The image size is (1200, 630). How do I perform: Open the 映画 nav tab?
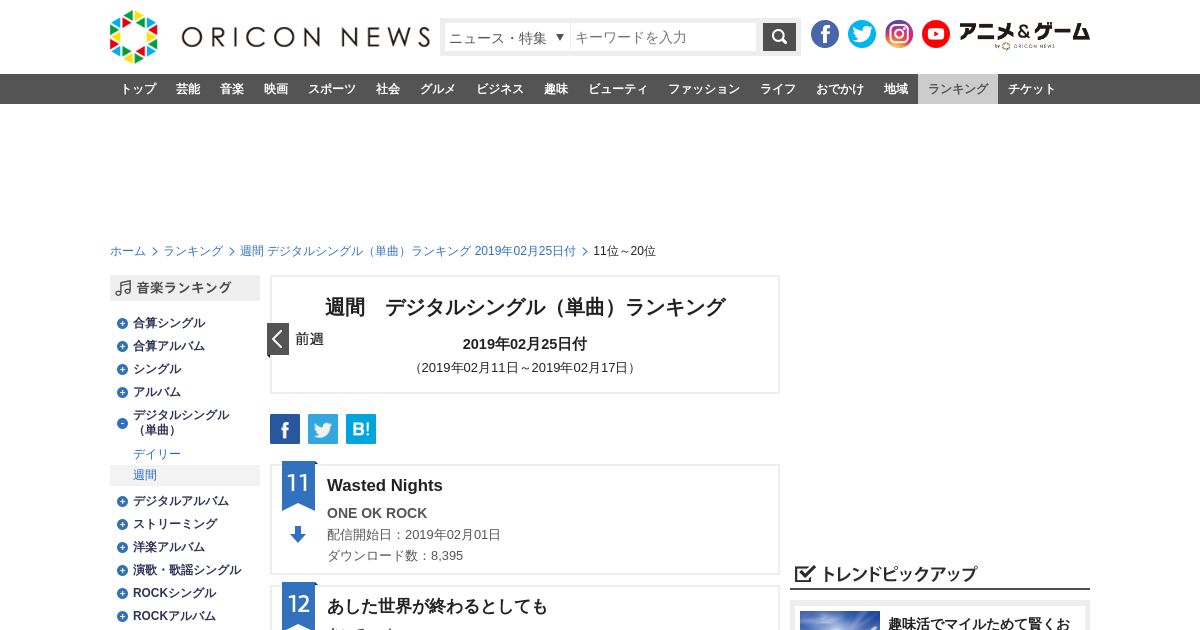(276, 89)
